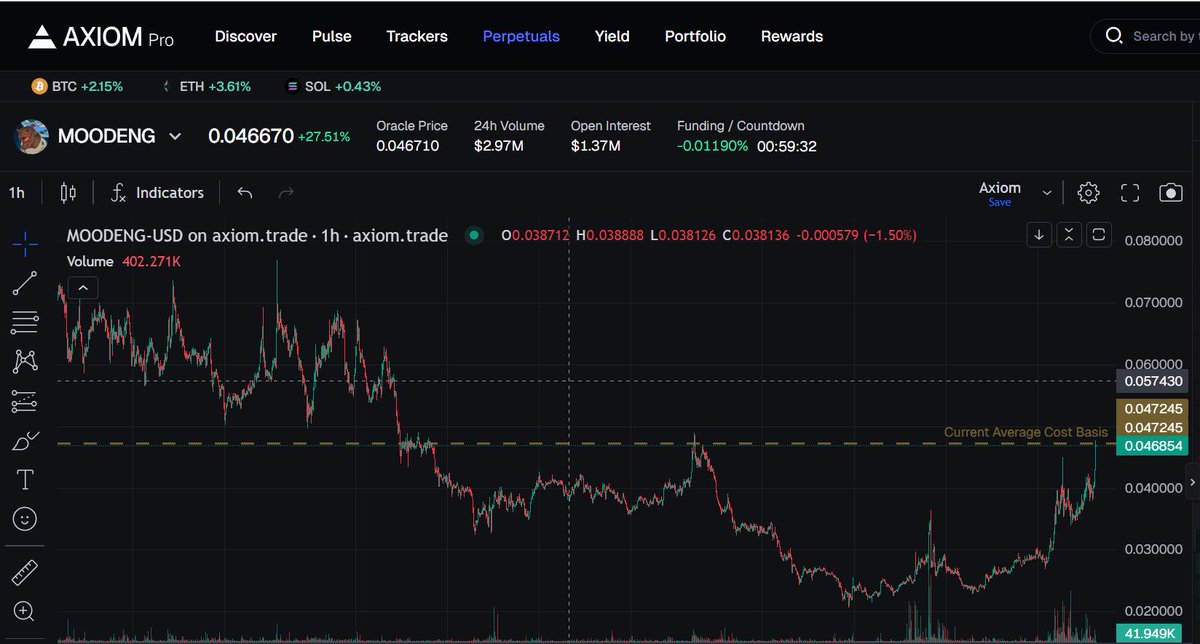Undo the last chart action
Viewport: 1200px width, 644px height.
(x=245, y=192)
